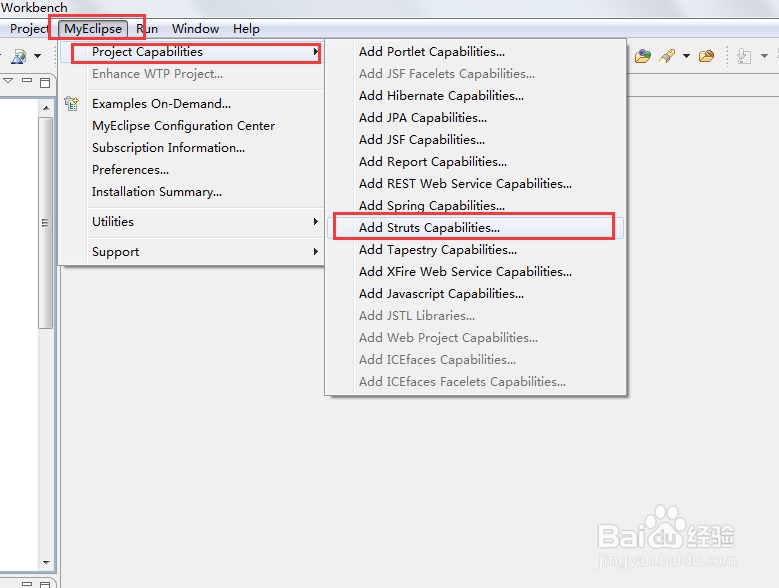This screenshot has width=779, height=588.
Task: Open the Next Annotation dropdown arrow
Action: click(x=764, y=56)
